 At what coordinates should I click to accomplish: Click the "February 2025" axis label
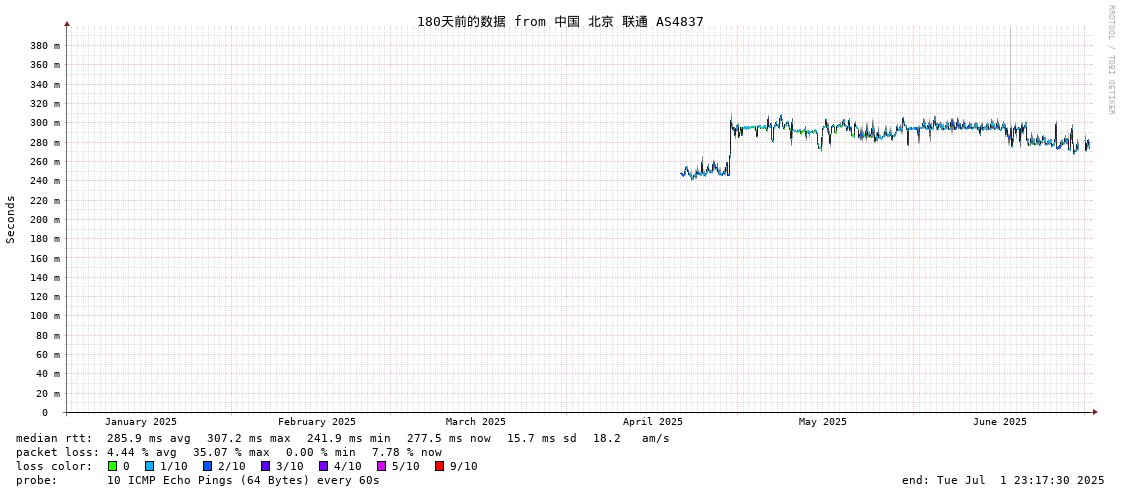coord(317,422)
